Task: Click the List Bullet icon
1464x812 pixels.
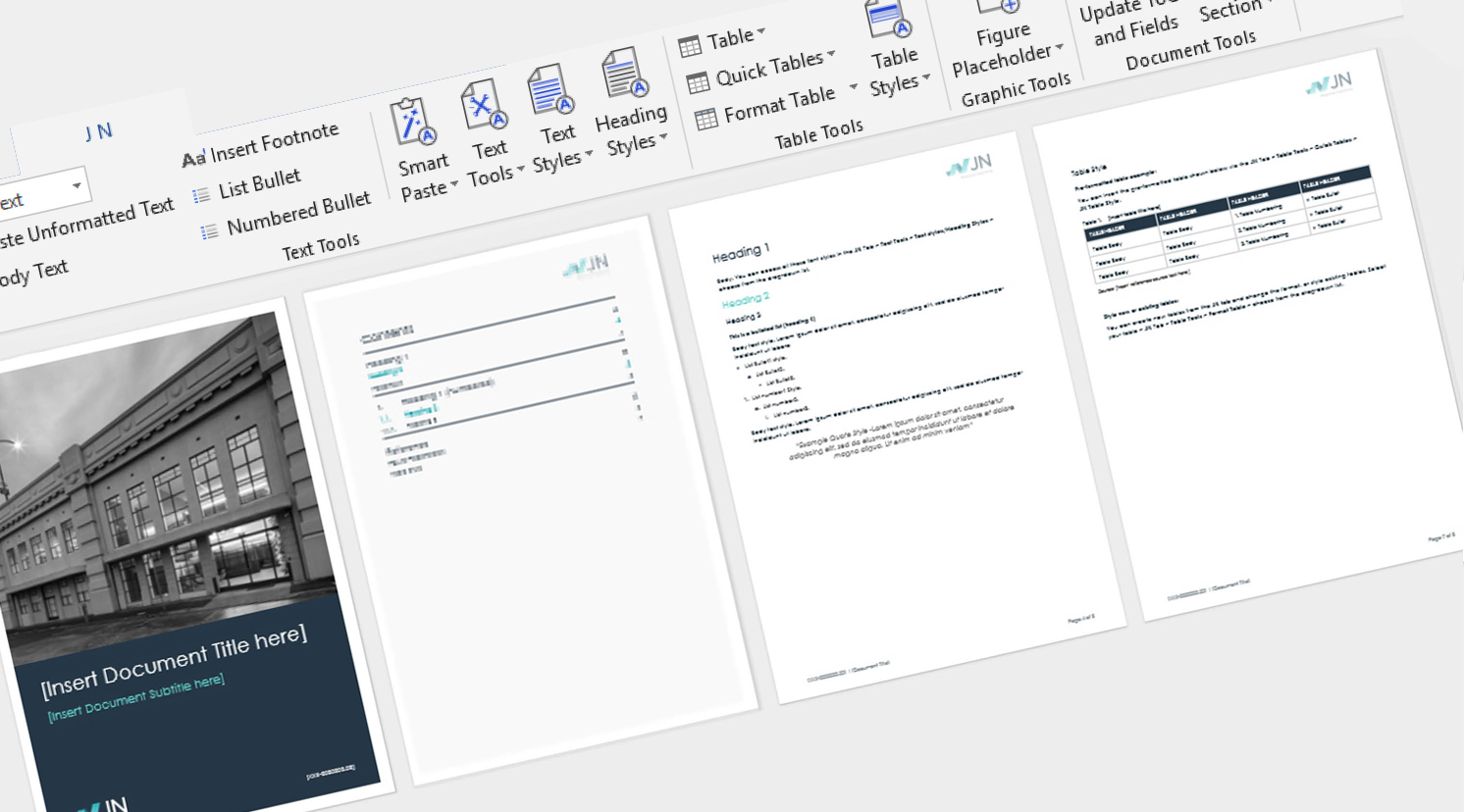Action: pyautogui.click(x=201, y=195)
